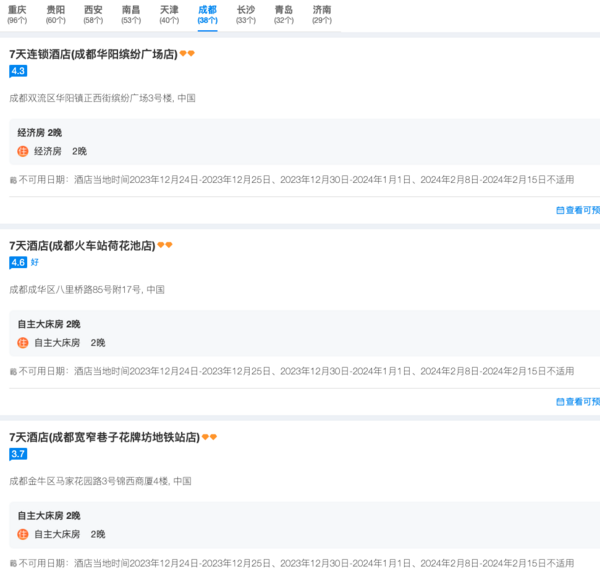Screen dimensions: 600x577
Task: Open 7天酒店(成都宽窄巷子花牌坊地铁站店) hotel title
Action: (104, 437)
